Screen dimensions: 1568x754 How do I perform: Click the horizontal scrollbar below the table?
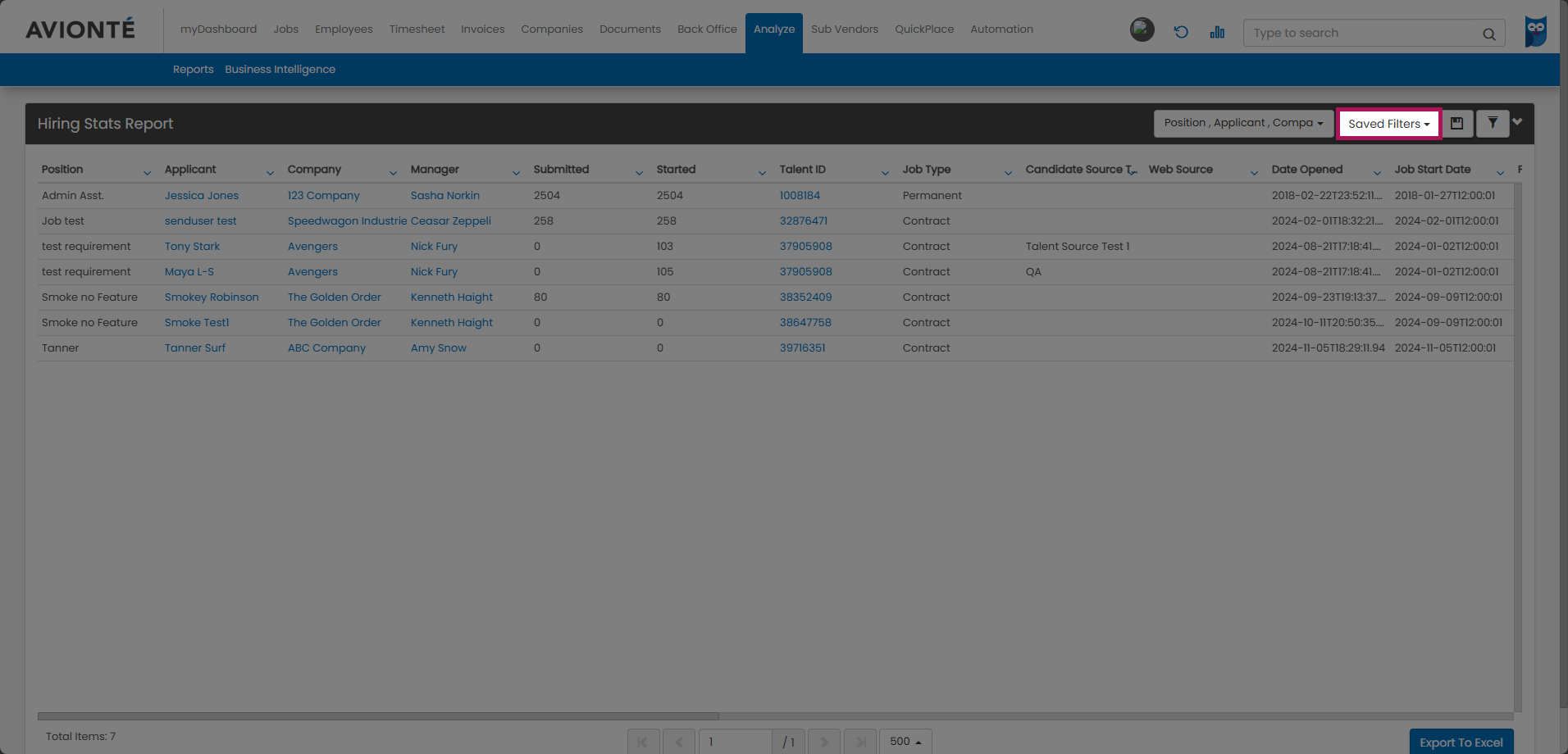378,716
